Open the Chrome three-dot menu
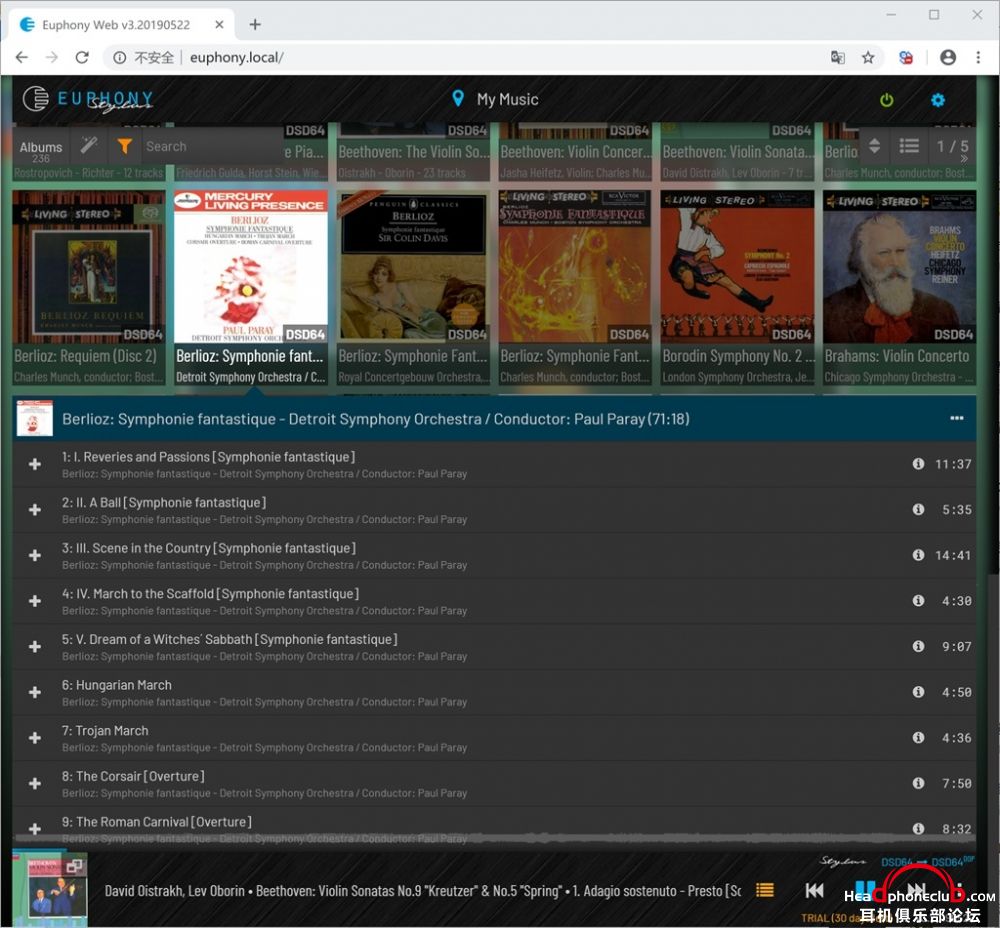The image size is (1000, 928). 978,57
